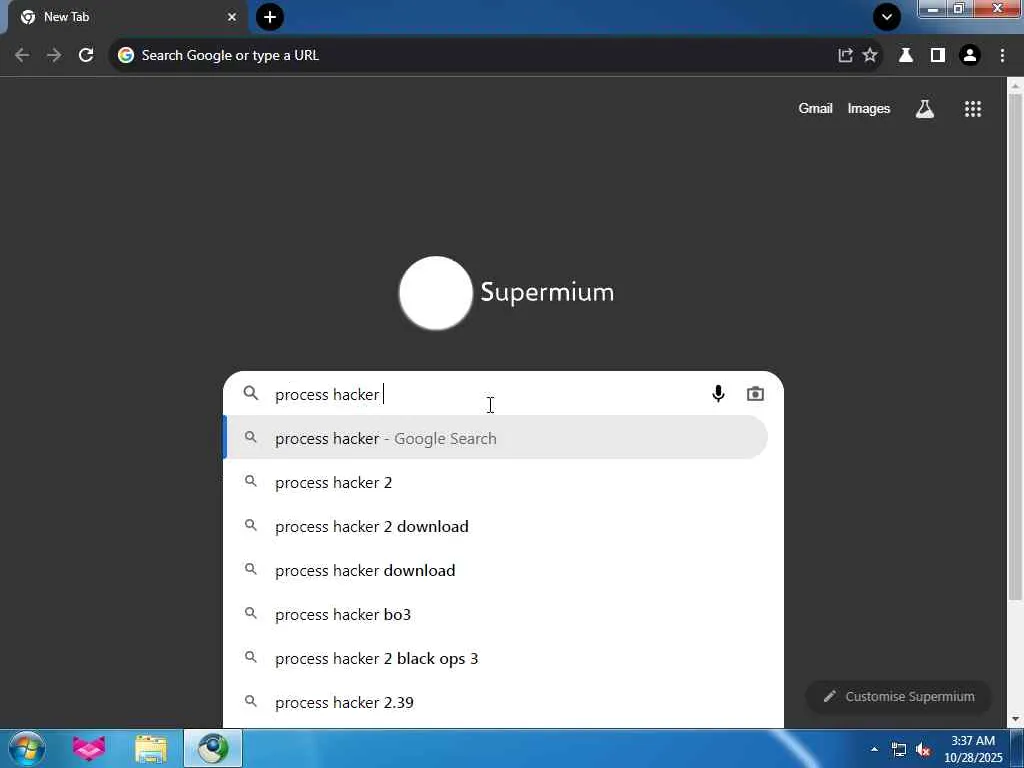The height and width of the screenshot is (768, 1024).
Task: Click the muted volume tray icon
Action: point(923,750)
